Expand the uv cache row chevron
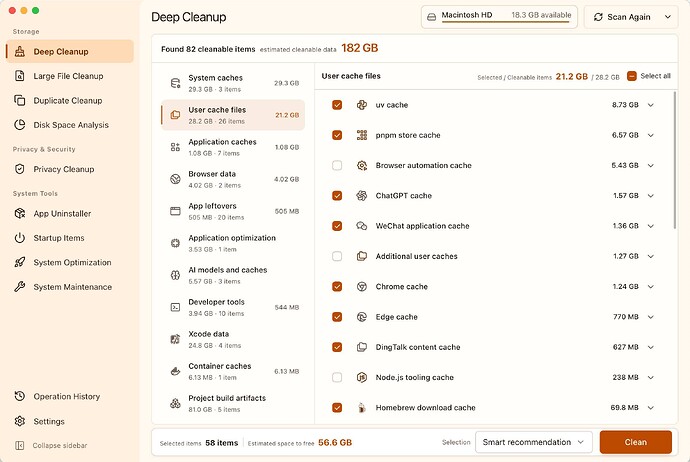Screen dimensions: 690x462 point(651,105)
